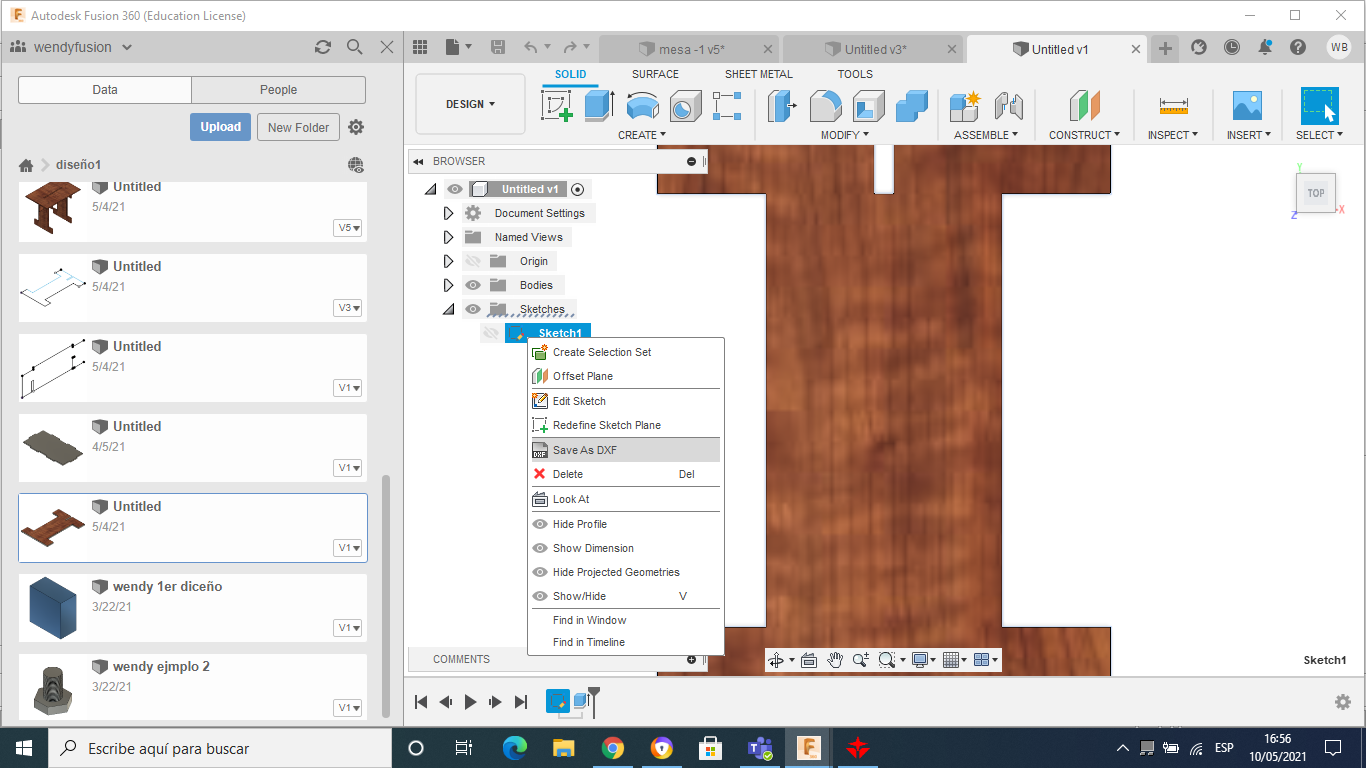1366x768 pixels.
Task: Click the Look At navigation icon
Action: (808, 660)
